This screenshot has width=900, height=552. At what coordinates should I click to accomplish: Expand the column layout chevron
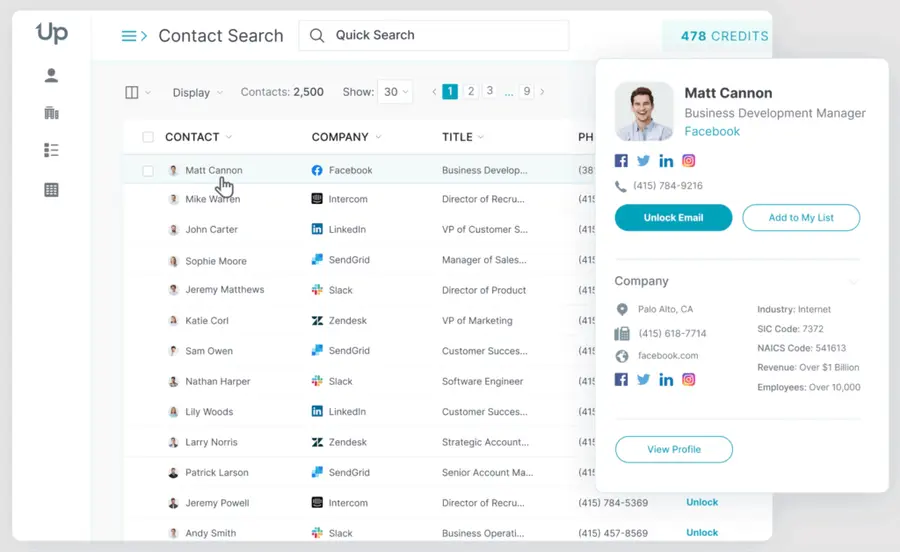click(x=148, y=92)
